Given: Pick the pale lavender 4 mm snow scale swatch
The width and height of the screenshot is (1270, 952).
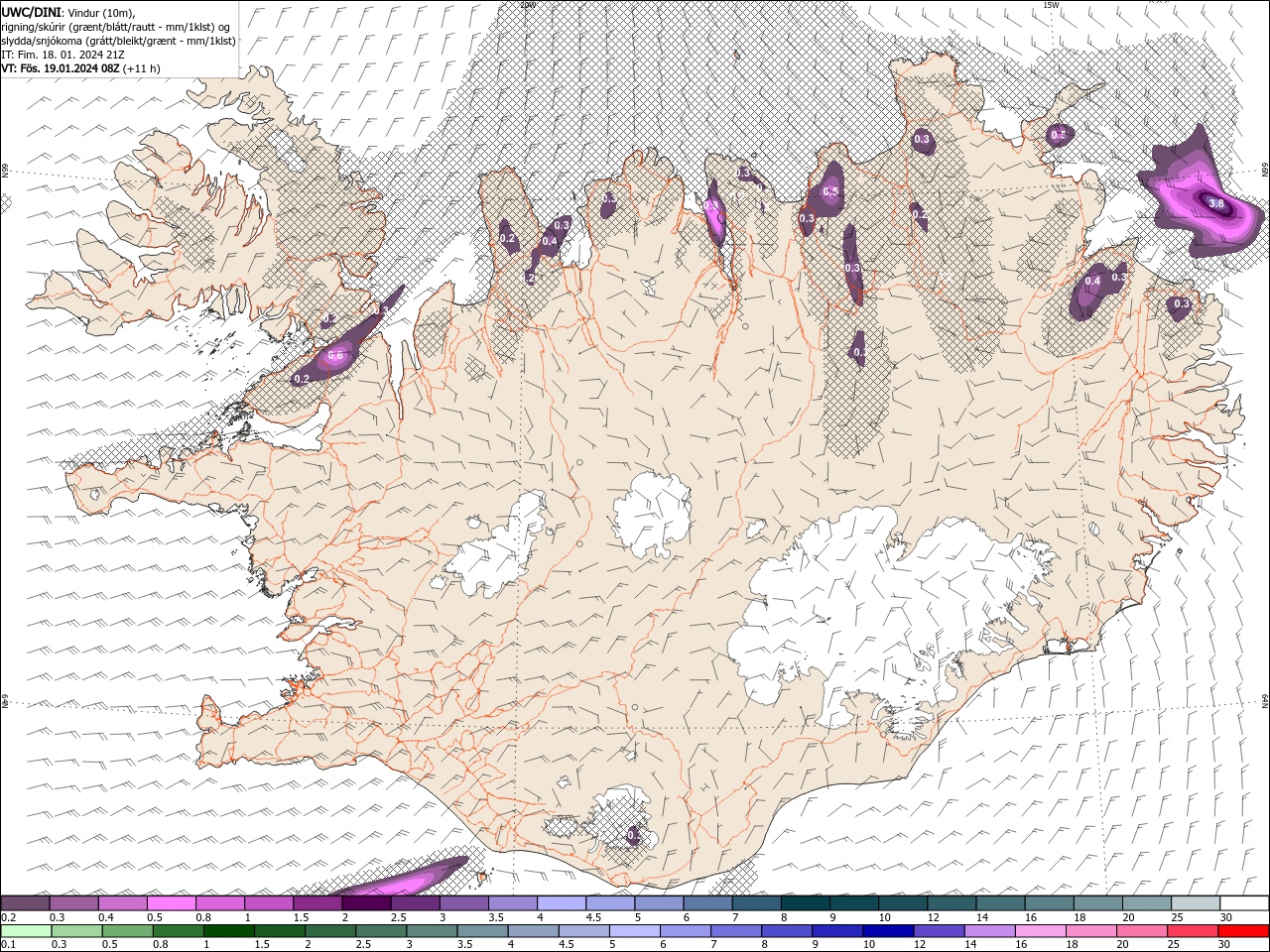Looking at the screenshot, I should tap(562, 903).
